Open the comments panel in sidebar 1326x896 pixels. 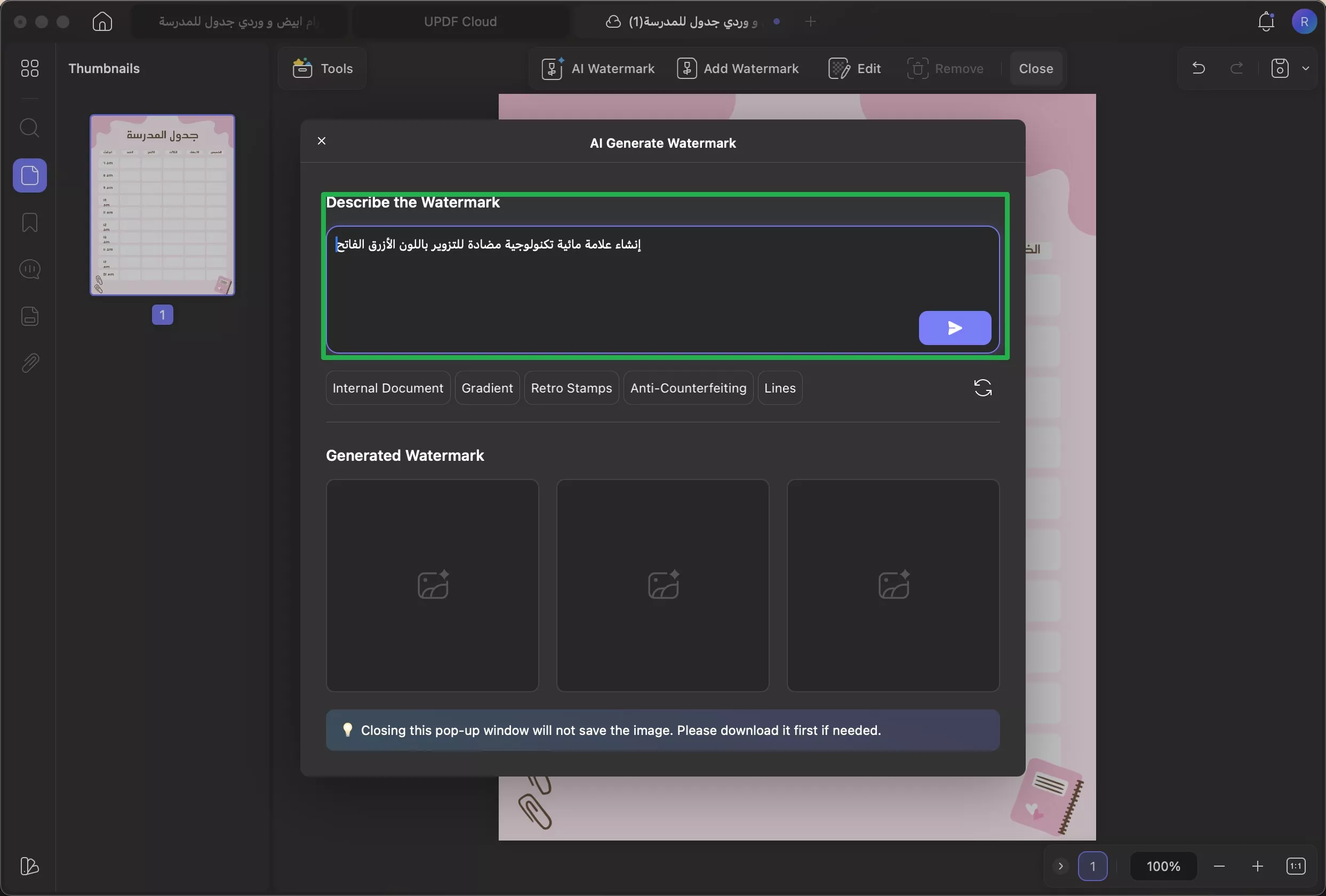(x=30, y=269)
